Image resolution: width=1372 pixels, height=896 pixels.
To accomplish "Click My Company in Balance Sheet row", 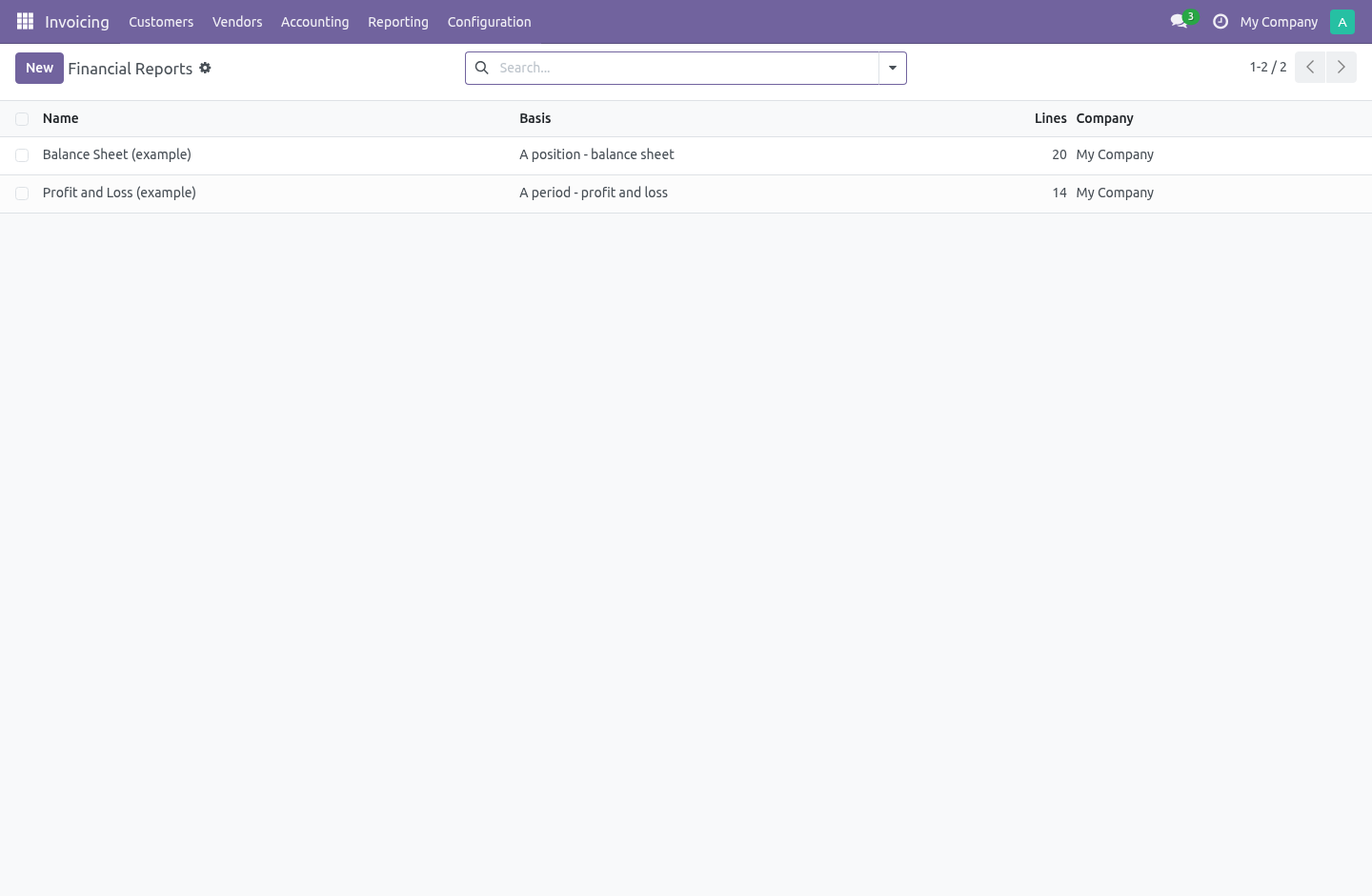I will click(1115, 154).
